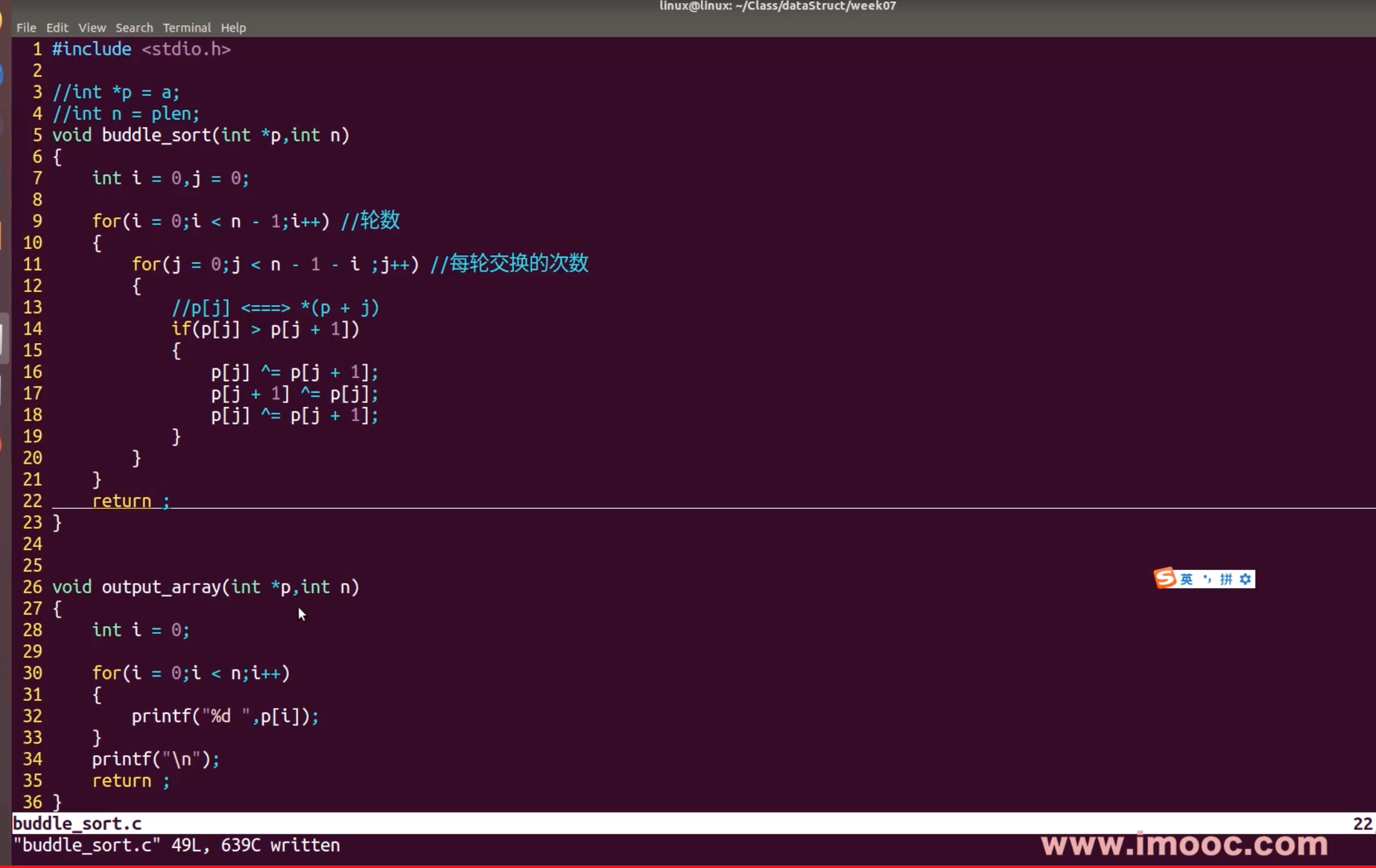1376x868 pixels.
Task: Click the www.imooc.com watermark link
Action: 1184,844
